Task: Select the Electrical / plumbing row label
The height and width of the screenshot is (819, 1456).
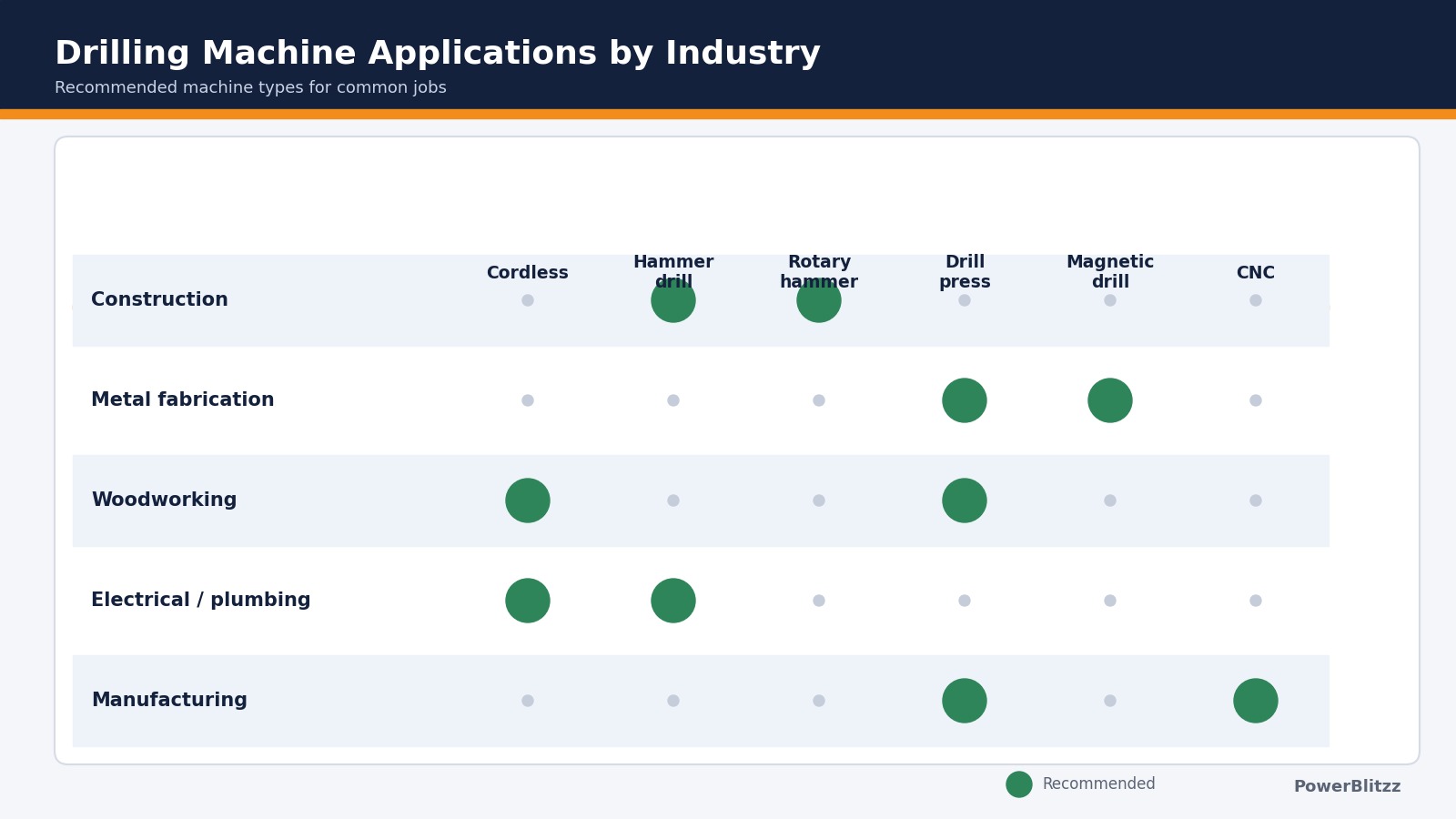Action: click(x=200, y=601)
